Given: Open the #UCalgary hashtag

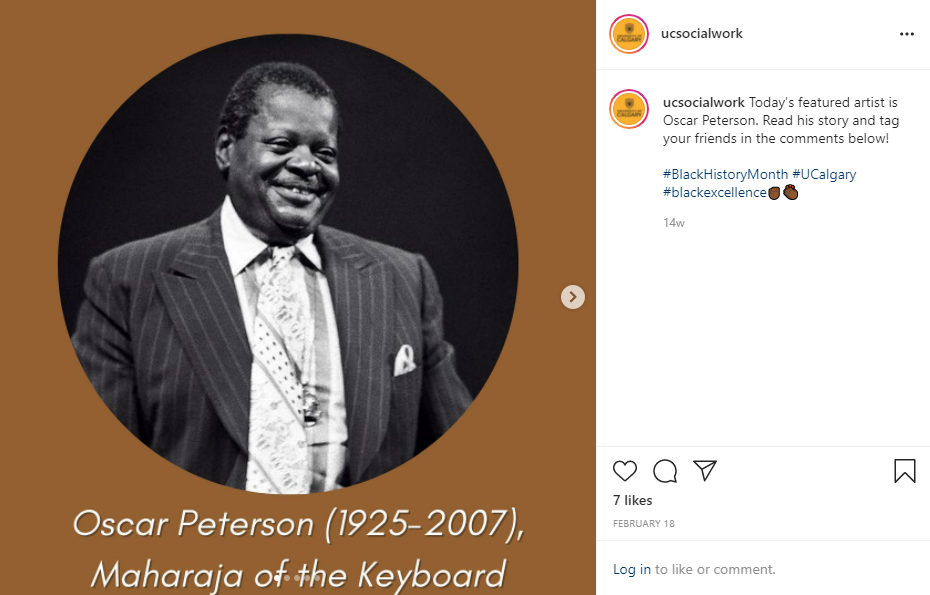Looking at the screenshot, I should pos(824,174).
